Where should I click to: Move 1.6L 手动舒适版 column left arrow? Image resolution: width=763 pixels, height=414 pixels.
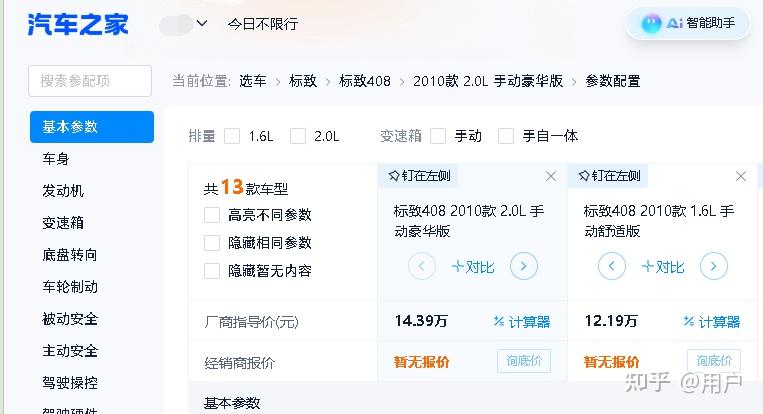[x=612, y=266]
